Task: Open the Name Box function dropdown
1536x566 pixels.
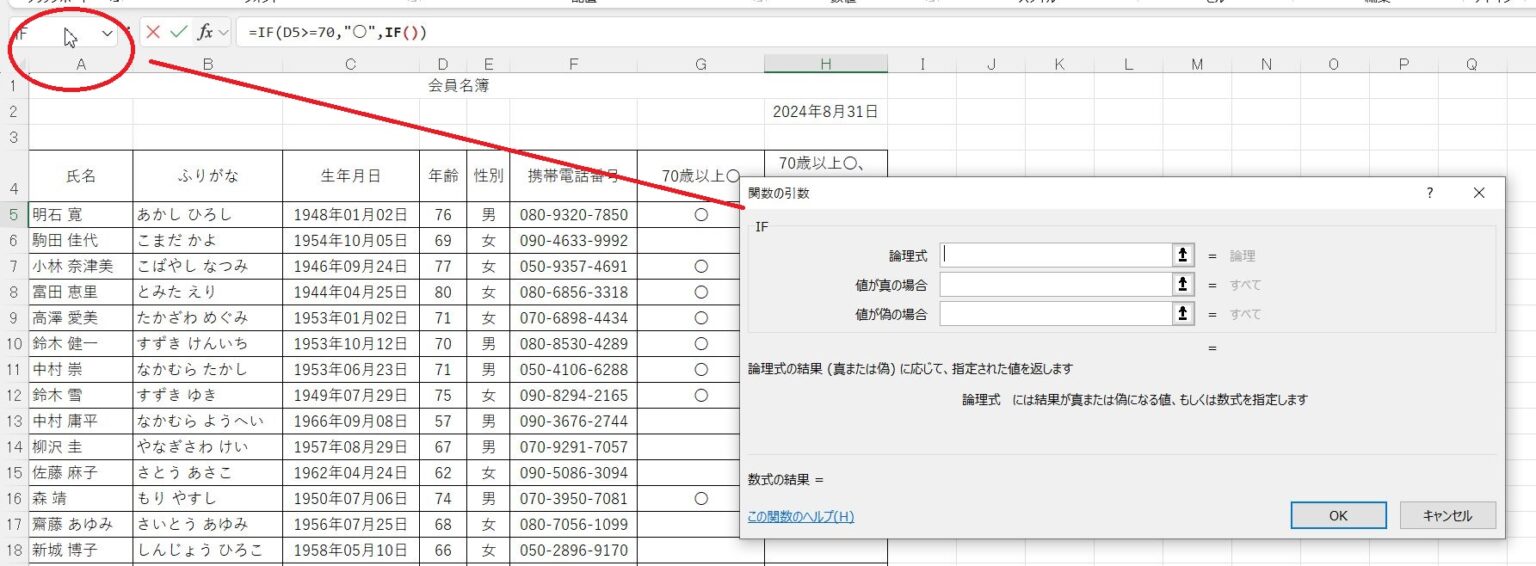Action: click(107, 33)
